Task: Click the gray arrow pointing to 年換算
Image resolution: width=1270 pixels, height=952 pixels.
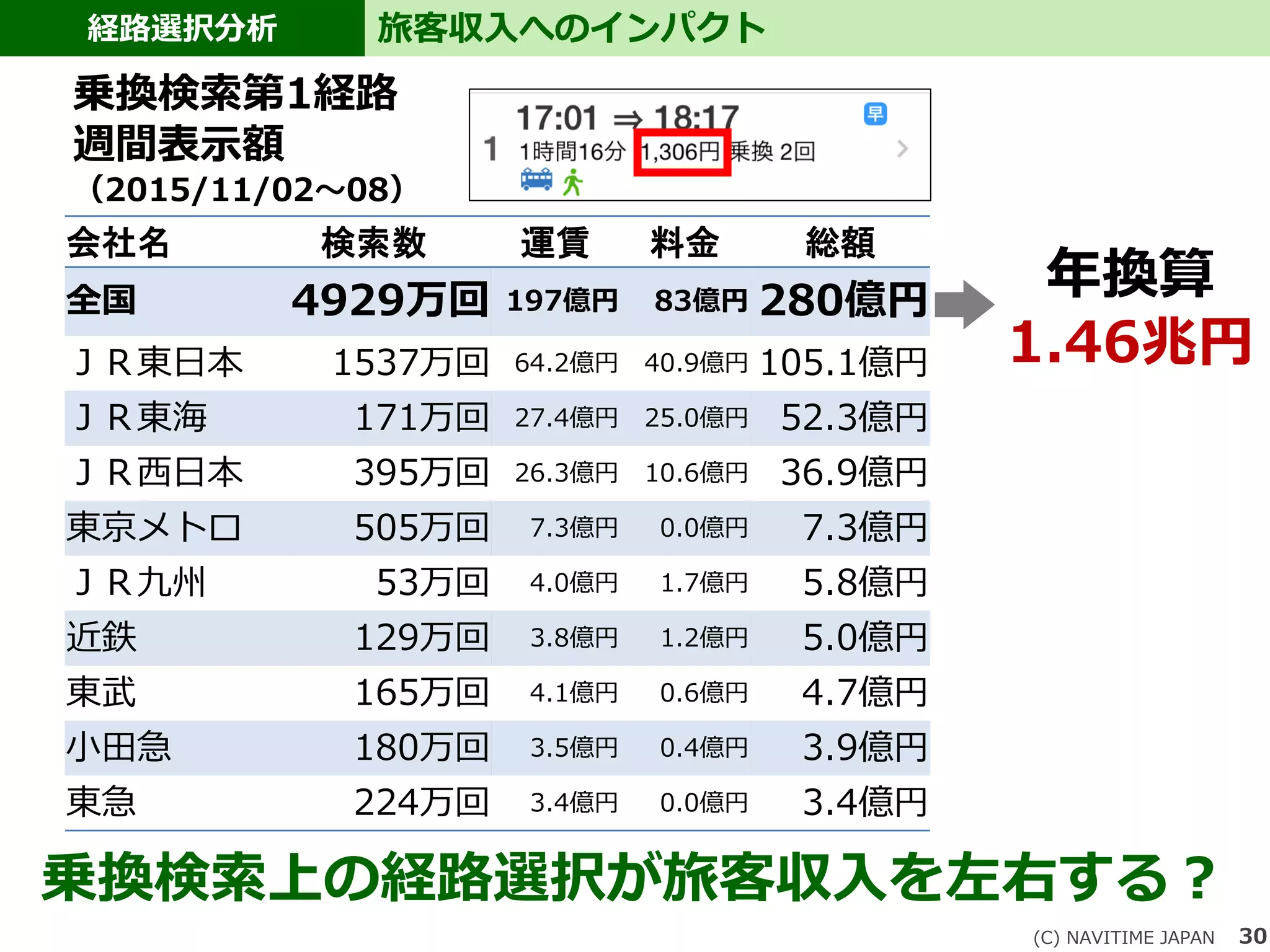Action: coord(964,304)
